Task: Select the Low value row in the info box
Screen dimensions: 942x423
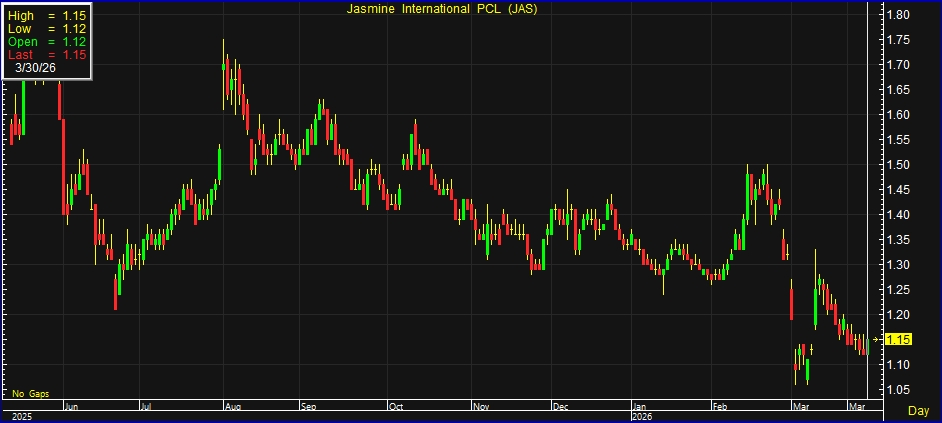Action: 48,29
